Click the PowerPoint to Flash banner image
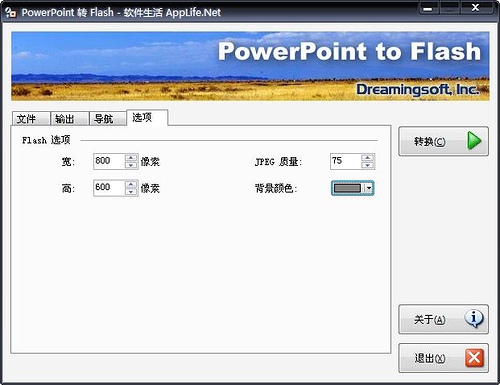The width and height of the screenshot is (500, 385). tap(250, 66)
